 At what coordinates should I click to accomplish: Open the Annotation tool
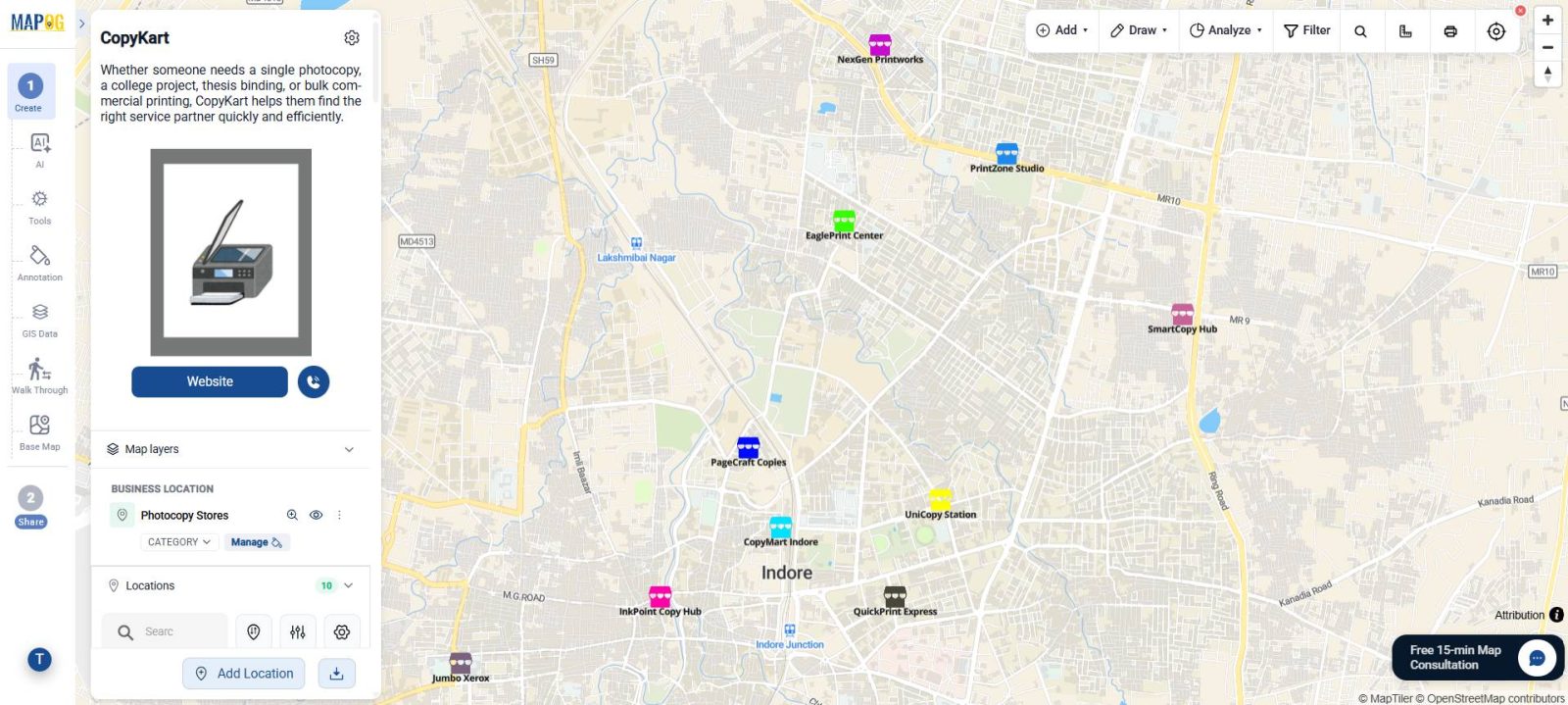click(40, 263)
